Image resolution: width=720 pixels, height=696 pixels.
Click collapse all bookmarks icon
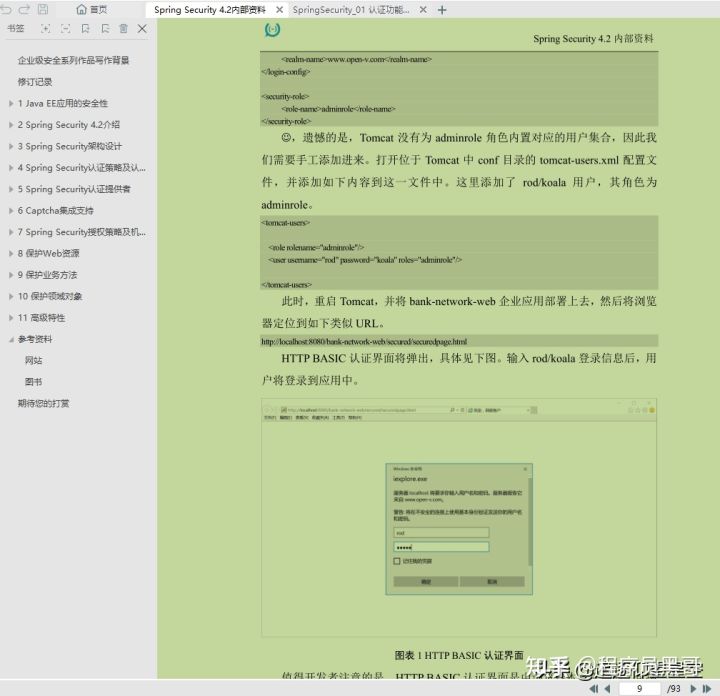[66, 28]
